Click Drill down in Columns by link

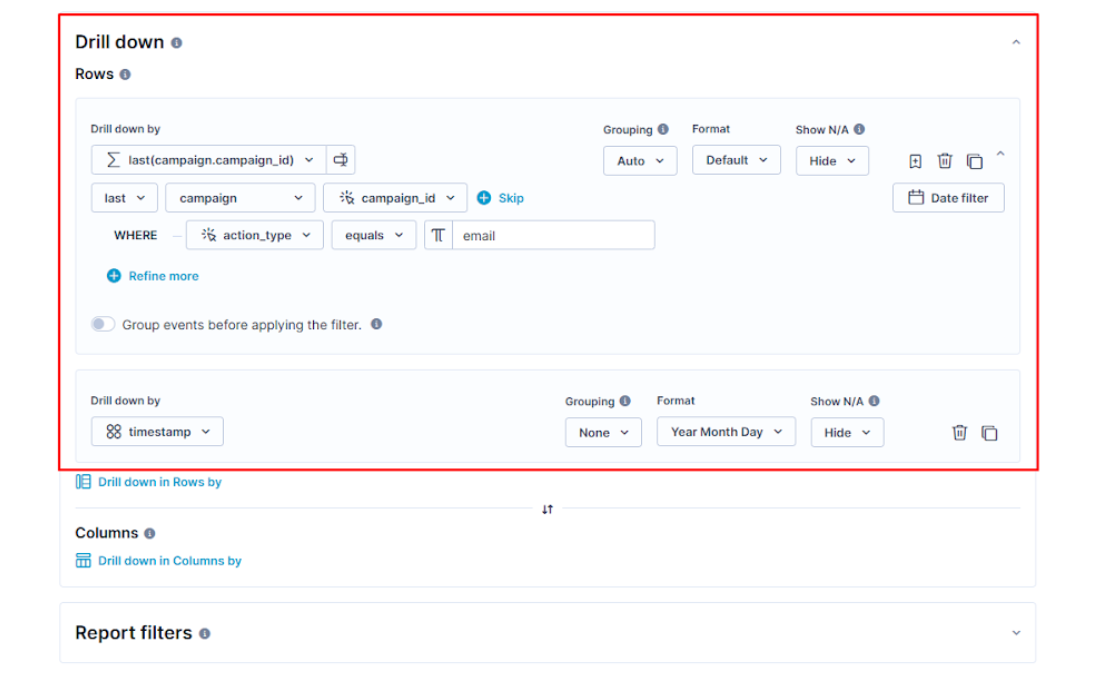coord(168,561)
